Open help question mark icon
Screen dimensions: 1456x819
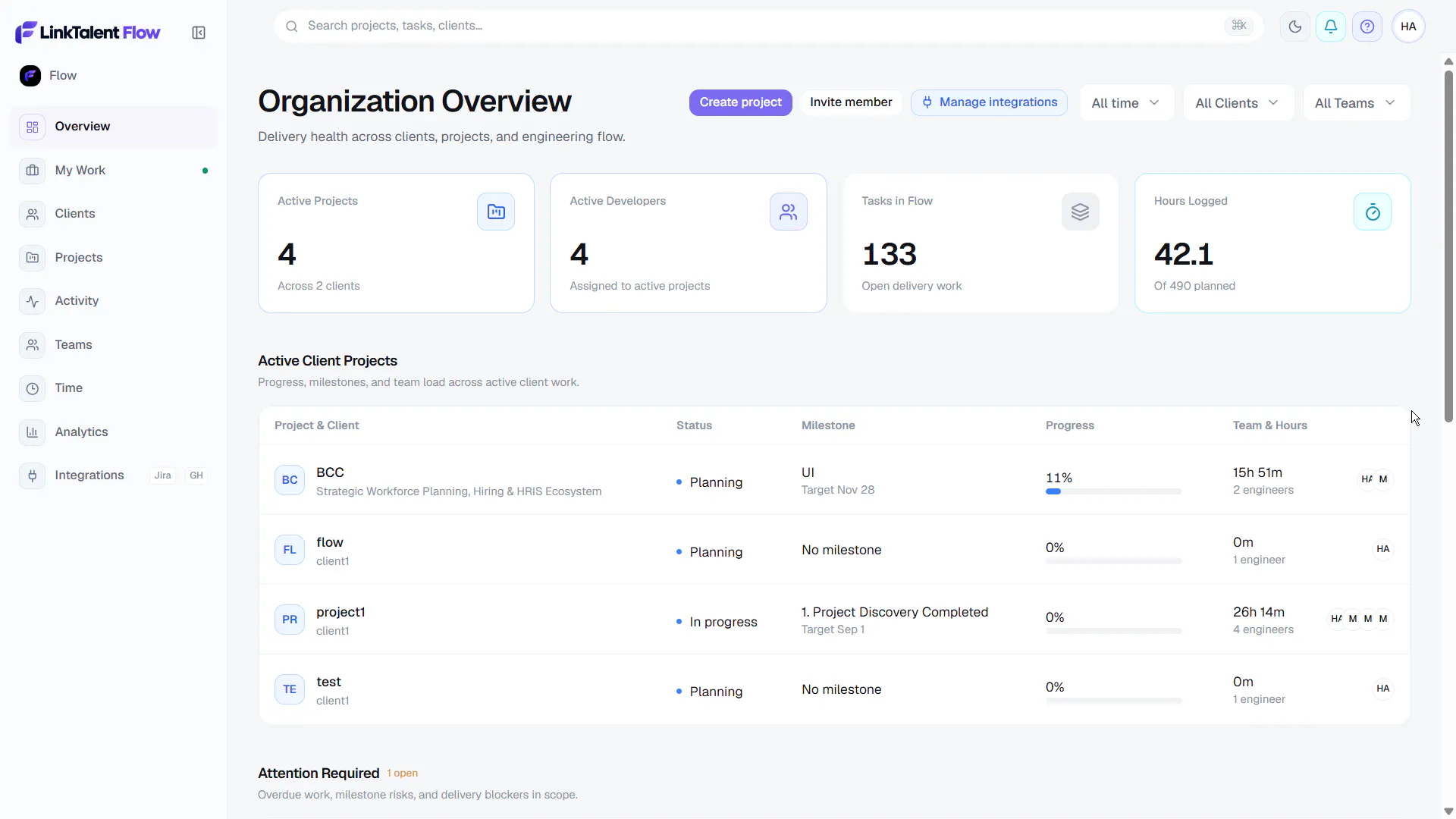1367,27
